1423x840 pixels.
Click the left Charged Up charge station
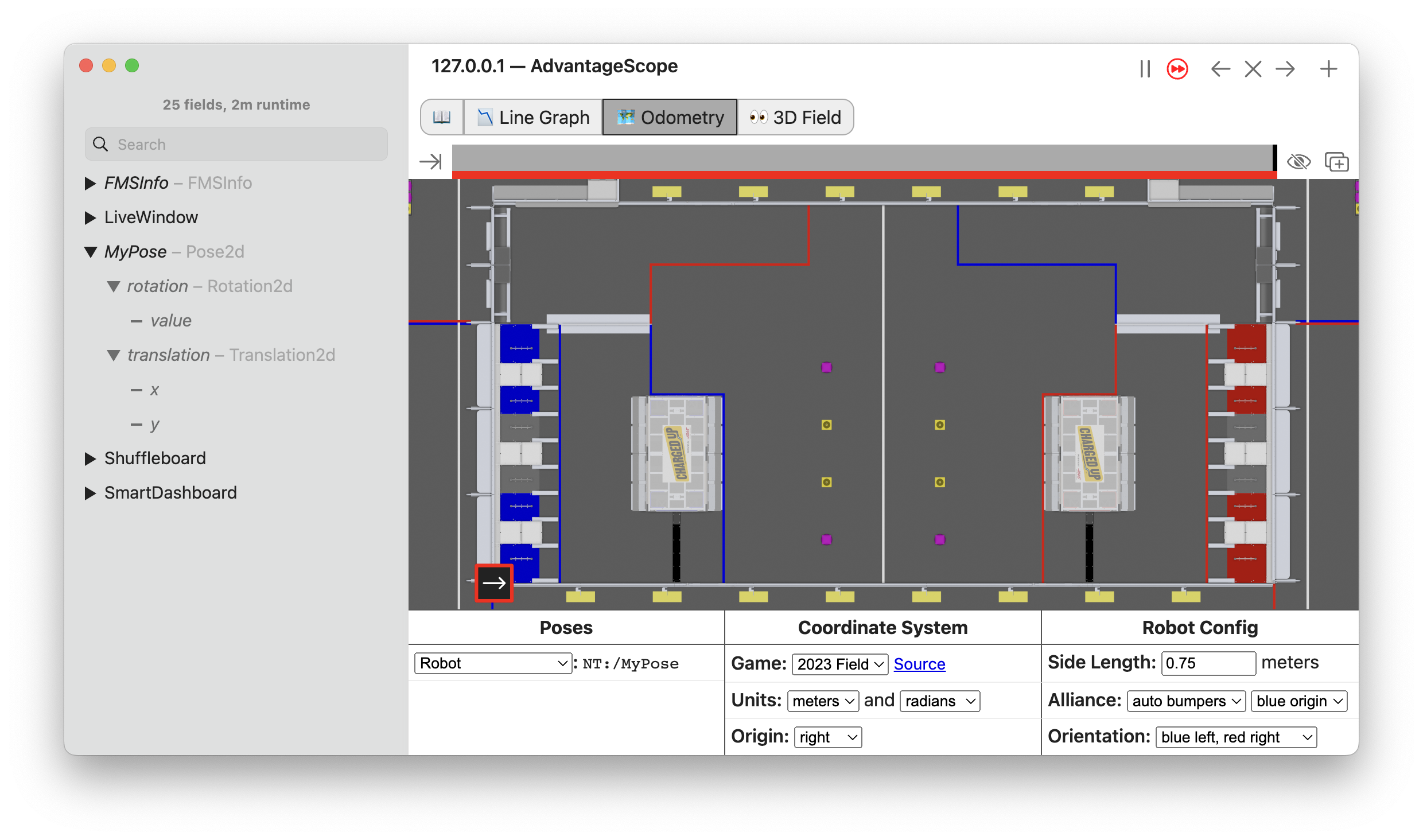click(677, 453)
